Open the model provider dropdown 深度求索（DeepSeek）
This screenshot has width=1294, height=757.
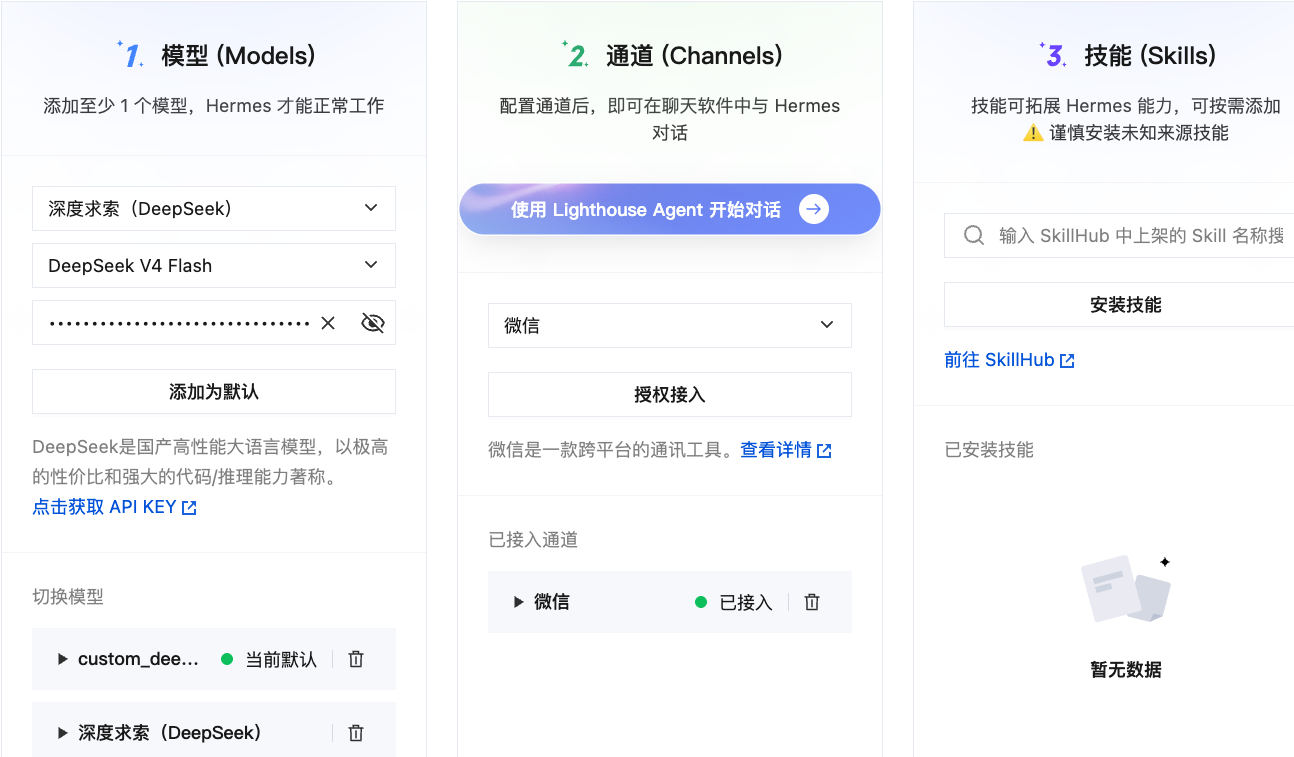(x=214, y=208)
